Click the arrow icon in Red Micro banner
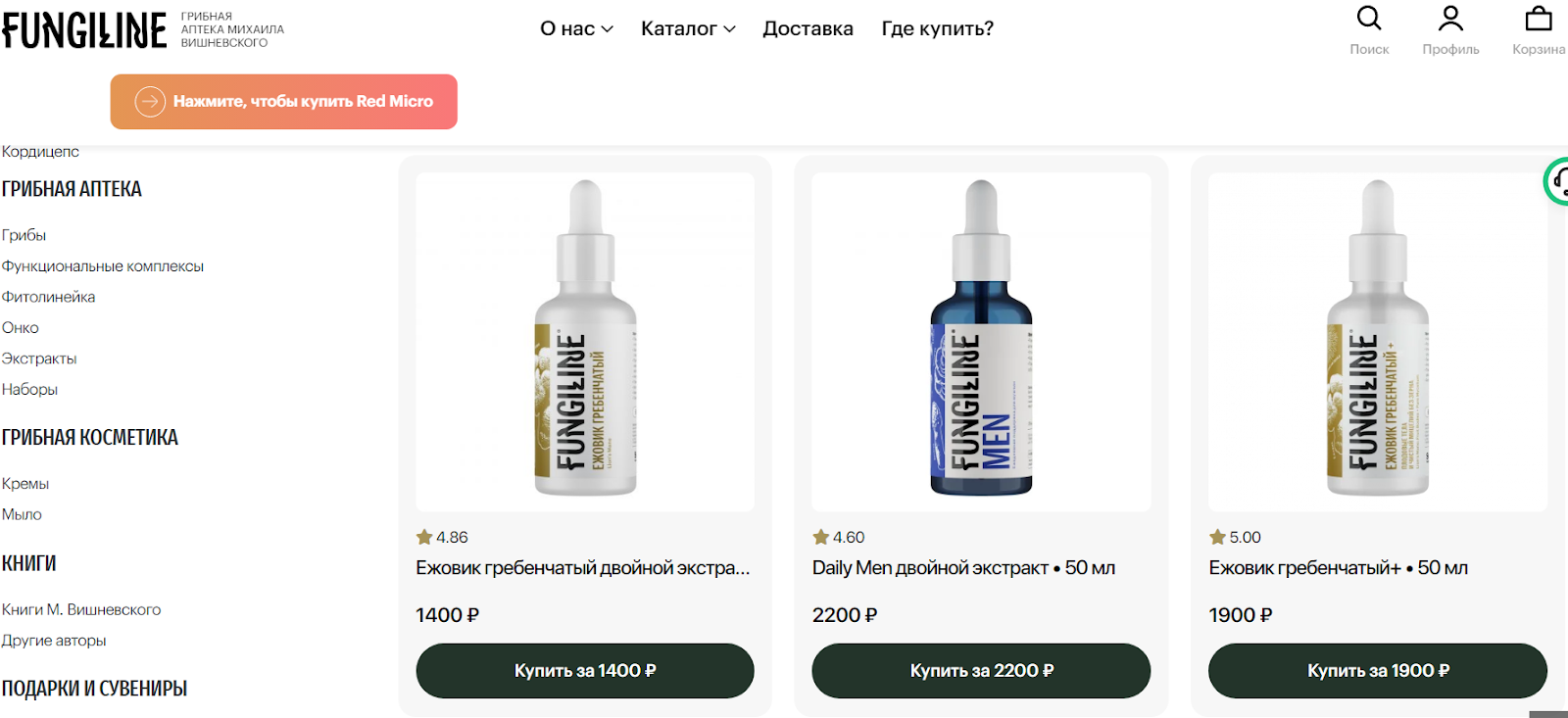The height and width of the screenshot is (718, 1568). pyautogui.click(x=150, y=102)
